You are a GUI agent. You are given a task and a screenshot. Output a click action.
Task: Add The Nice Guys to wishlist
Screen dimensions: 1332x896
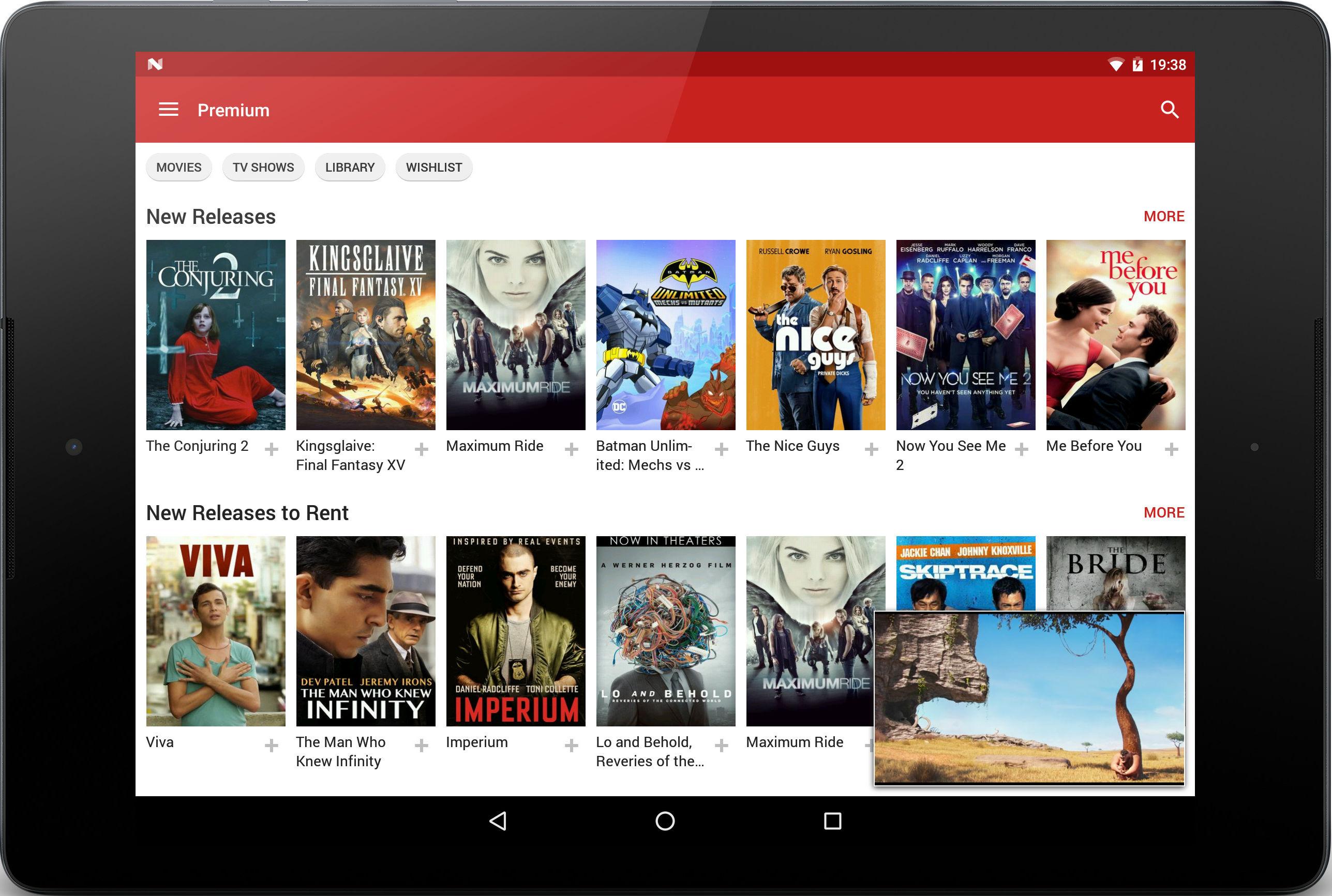click(871, 450)
